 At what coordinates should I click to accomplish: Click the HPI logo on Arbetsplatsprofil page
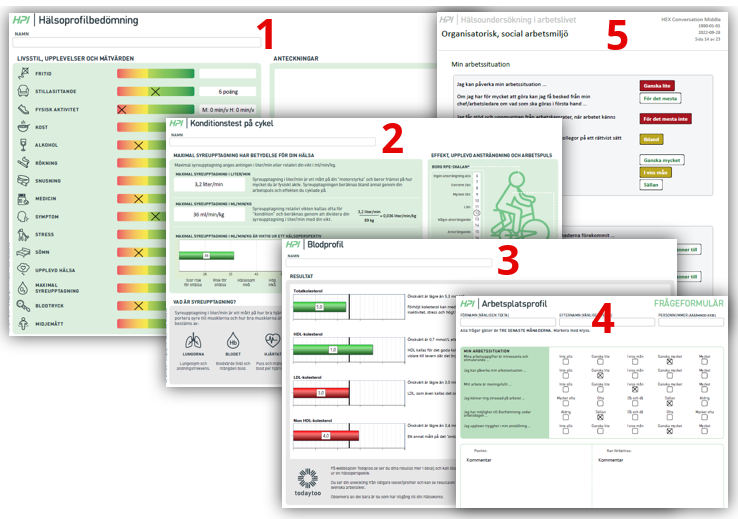click(467, 303)
